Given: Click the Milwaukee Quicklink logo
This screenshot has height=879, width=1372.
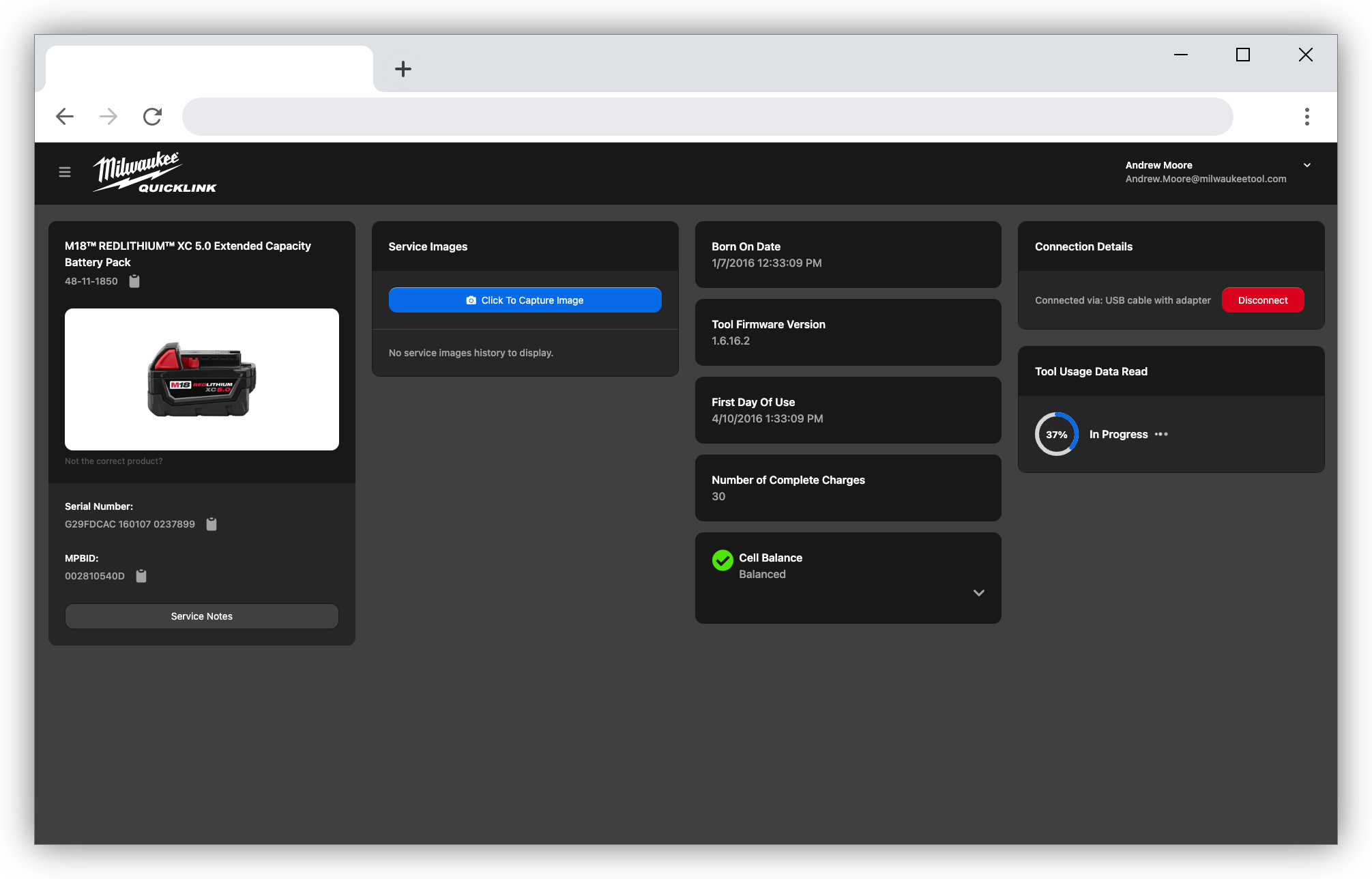Looking at the screenshot, I should tap(155, 173).
